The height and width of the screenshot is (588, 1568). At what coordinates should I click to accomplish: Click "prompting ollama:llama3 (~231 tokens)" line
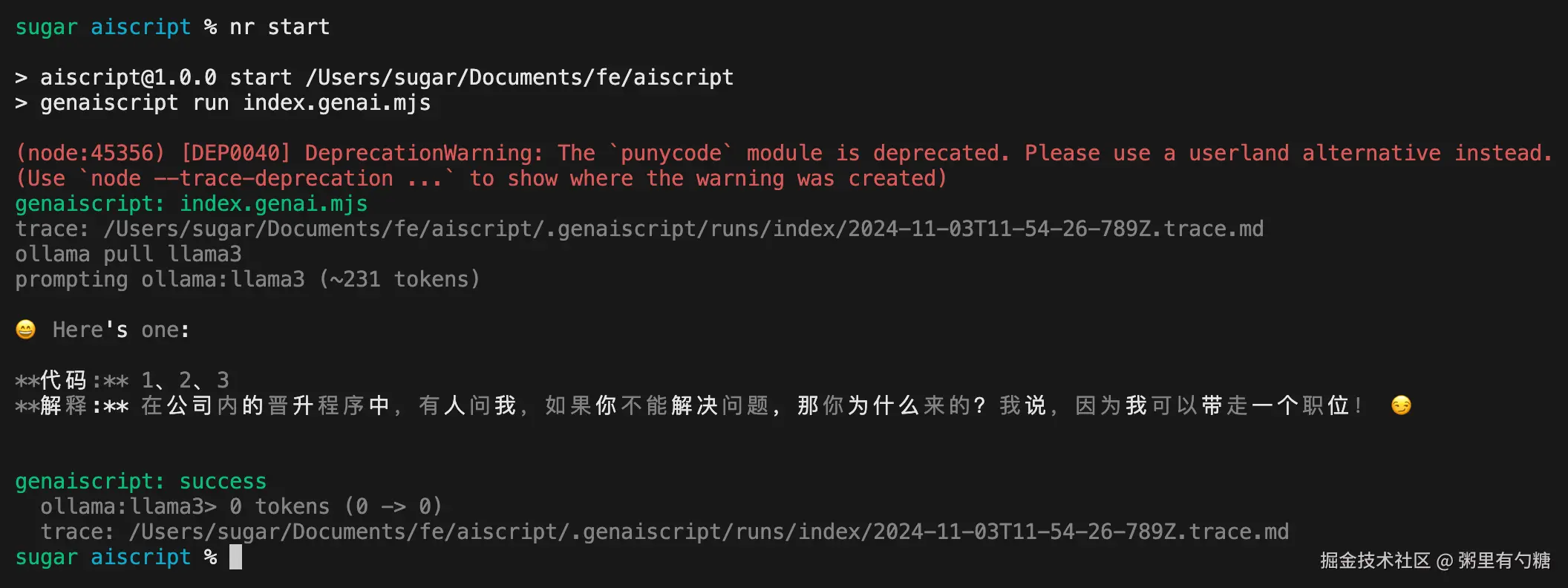248,280
